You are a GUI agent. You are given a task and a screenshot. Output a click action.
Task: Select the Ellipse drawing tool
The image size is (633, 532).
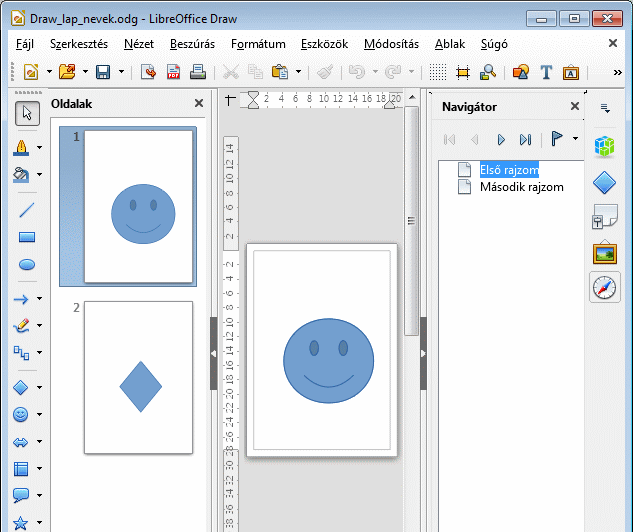pyautogui.click(x=27, y=265)
